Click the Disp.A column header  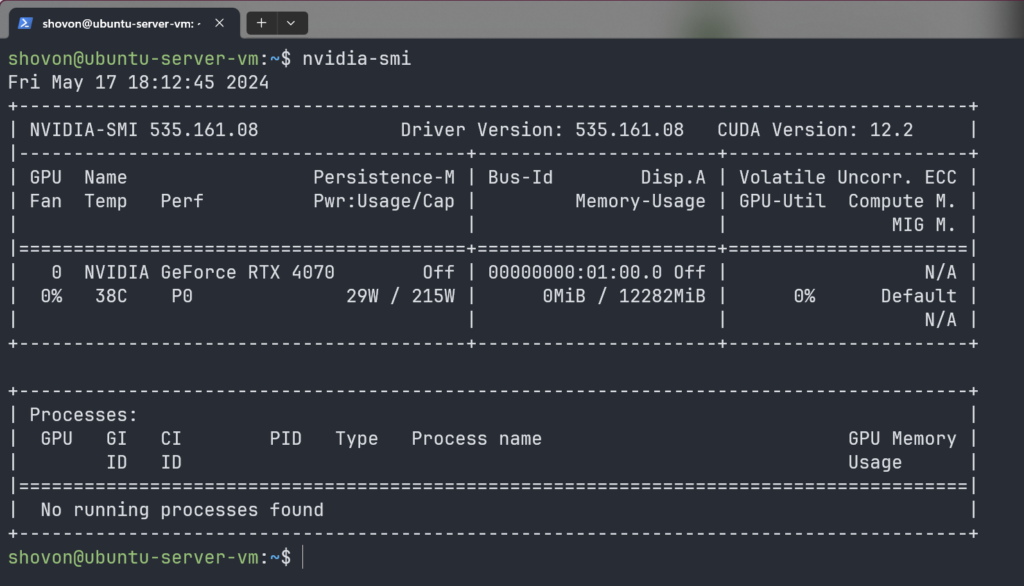(x=673, y=178)
